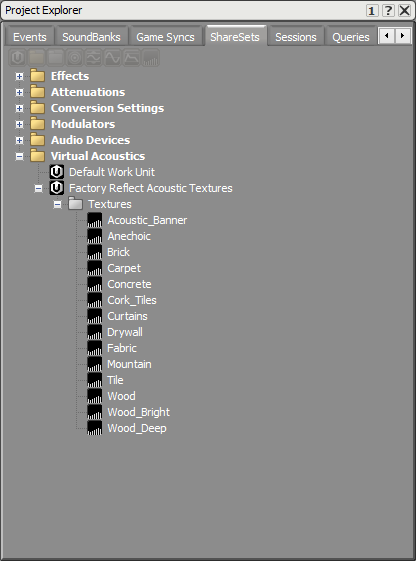
Task: Click the Cork_Tiles texture icon
Action: coord(95,300)
